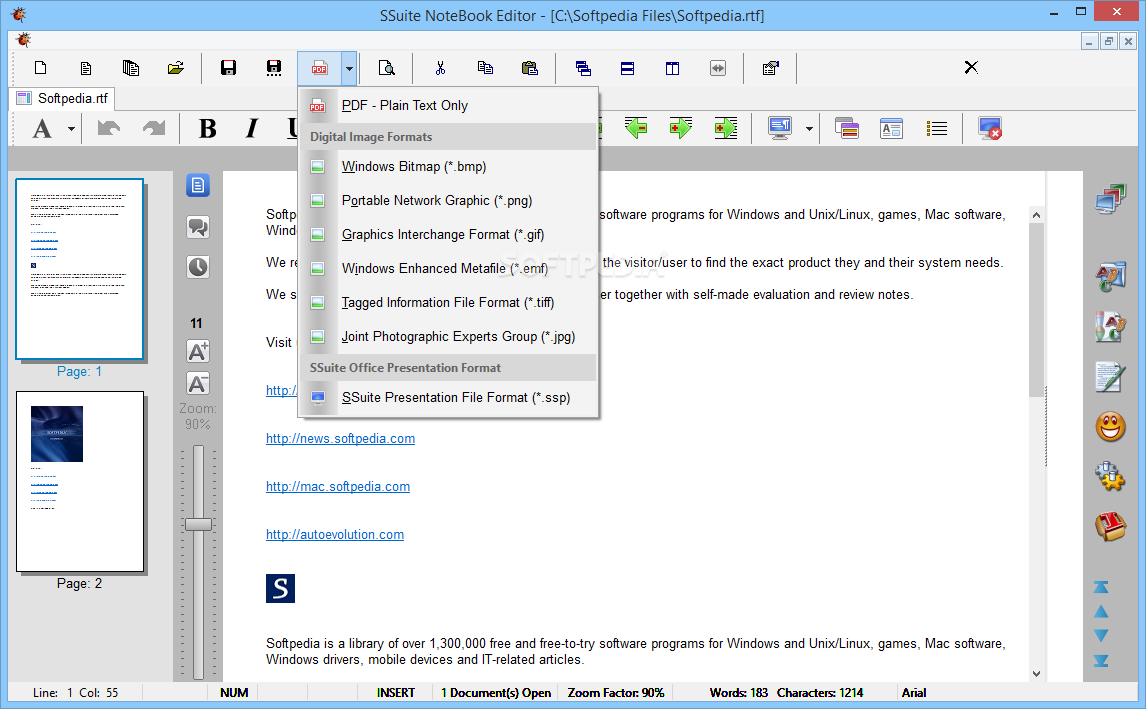
Task: Open the font letter A tool
Action: (x=42, y=129)
